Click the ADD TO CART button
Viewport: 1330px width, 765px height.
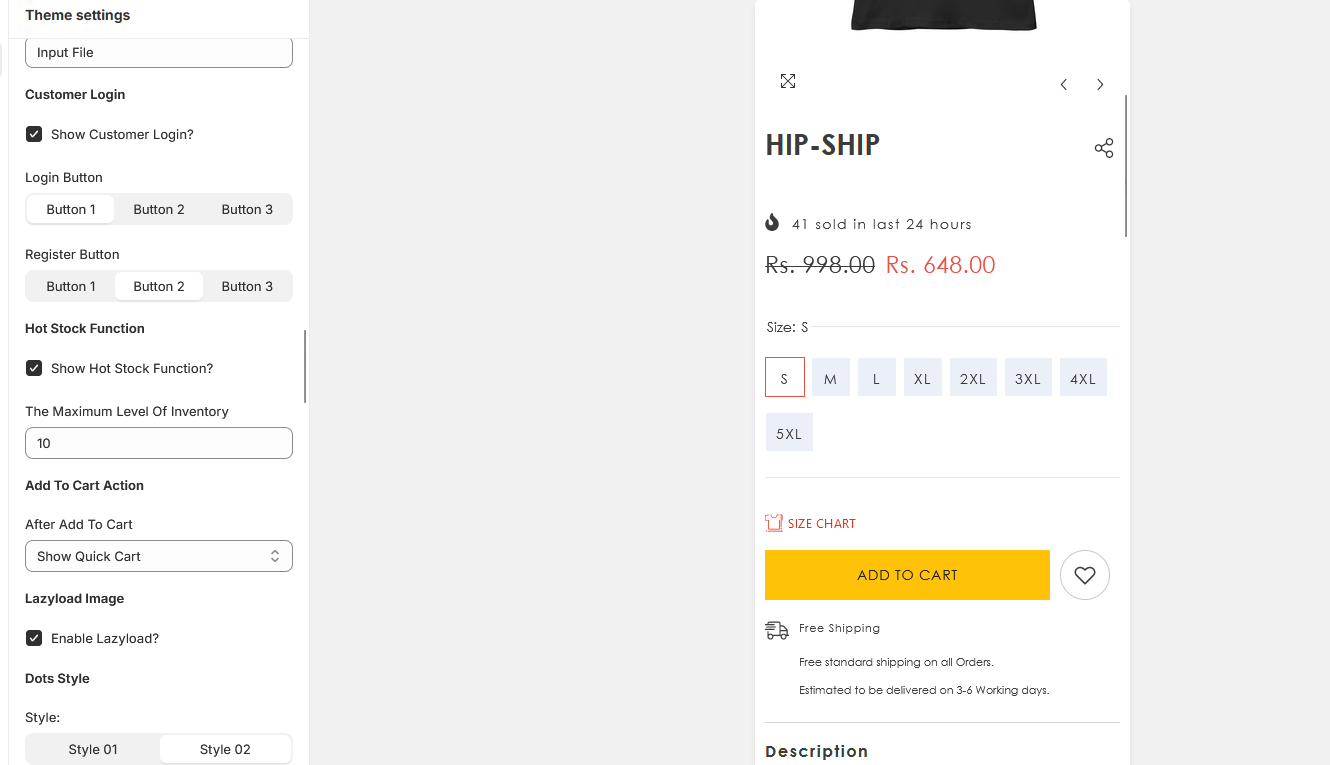coord(907,575)
